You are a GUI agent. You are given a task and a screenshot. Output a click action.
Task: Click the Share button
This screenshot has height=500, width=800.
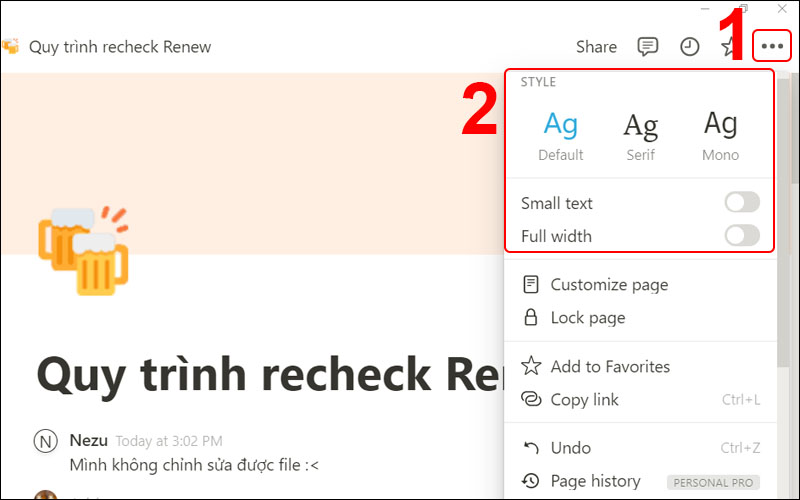[x=596, y=46]
